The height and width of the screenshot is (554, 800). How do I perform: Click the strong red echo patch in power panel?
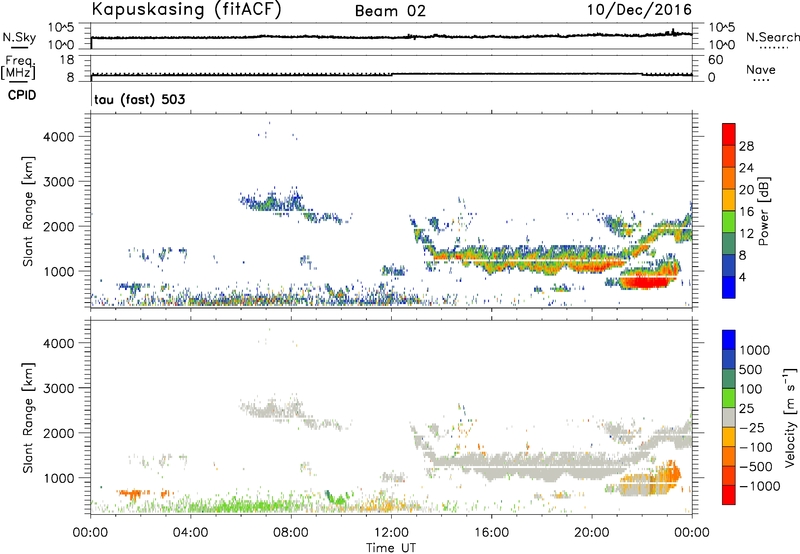[x=645, y=282]
